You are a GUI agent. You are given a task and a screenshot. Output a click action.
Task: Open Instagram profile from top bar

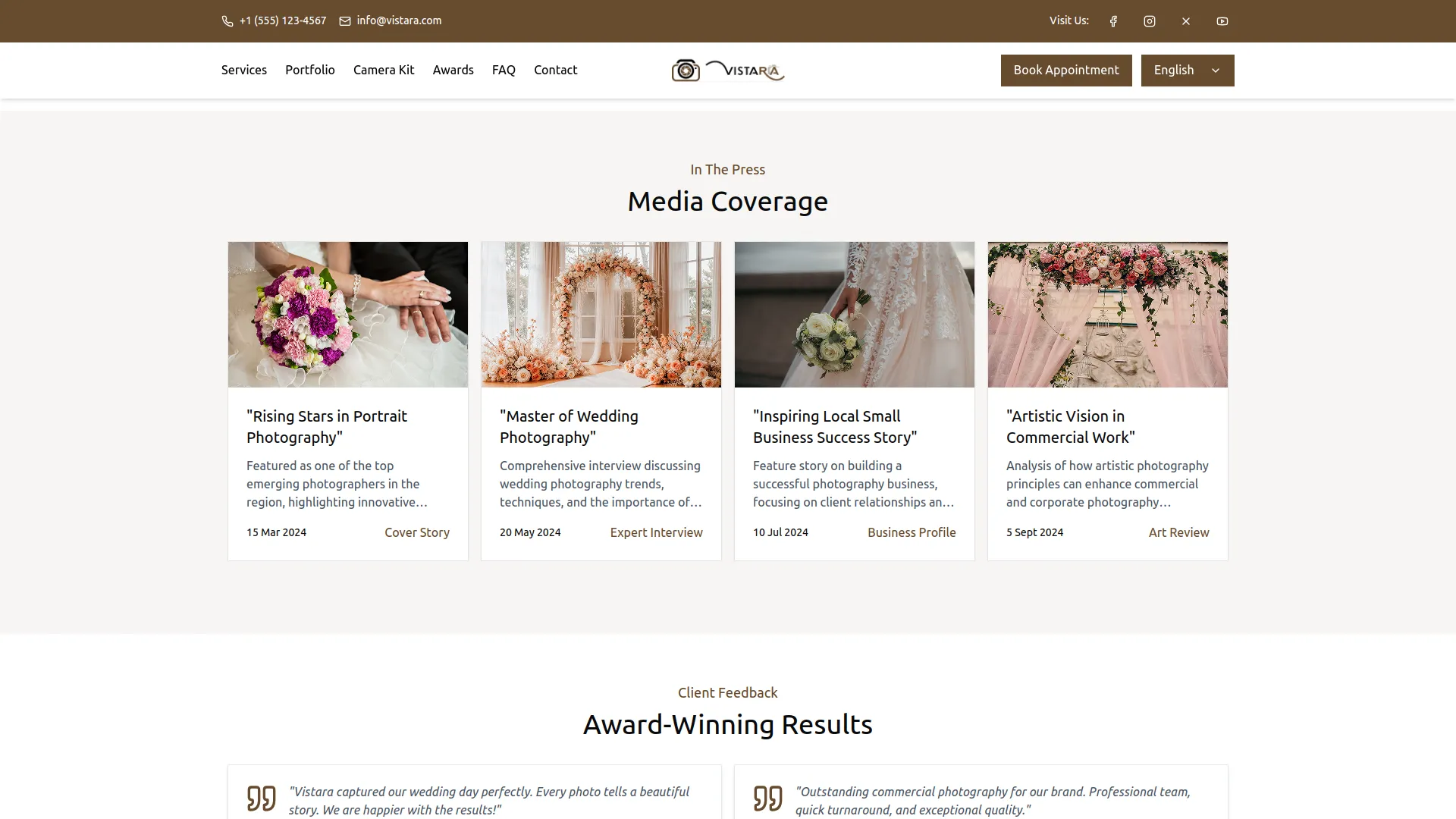point(1149,20)
